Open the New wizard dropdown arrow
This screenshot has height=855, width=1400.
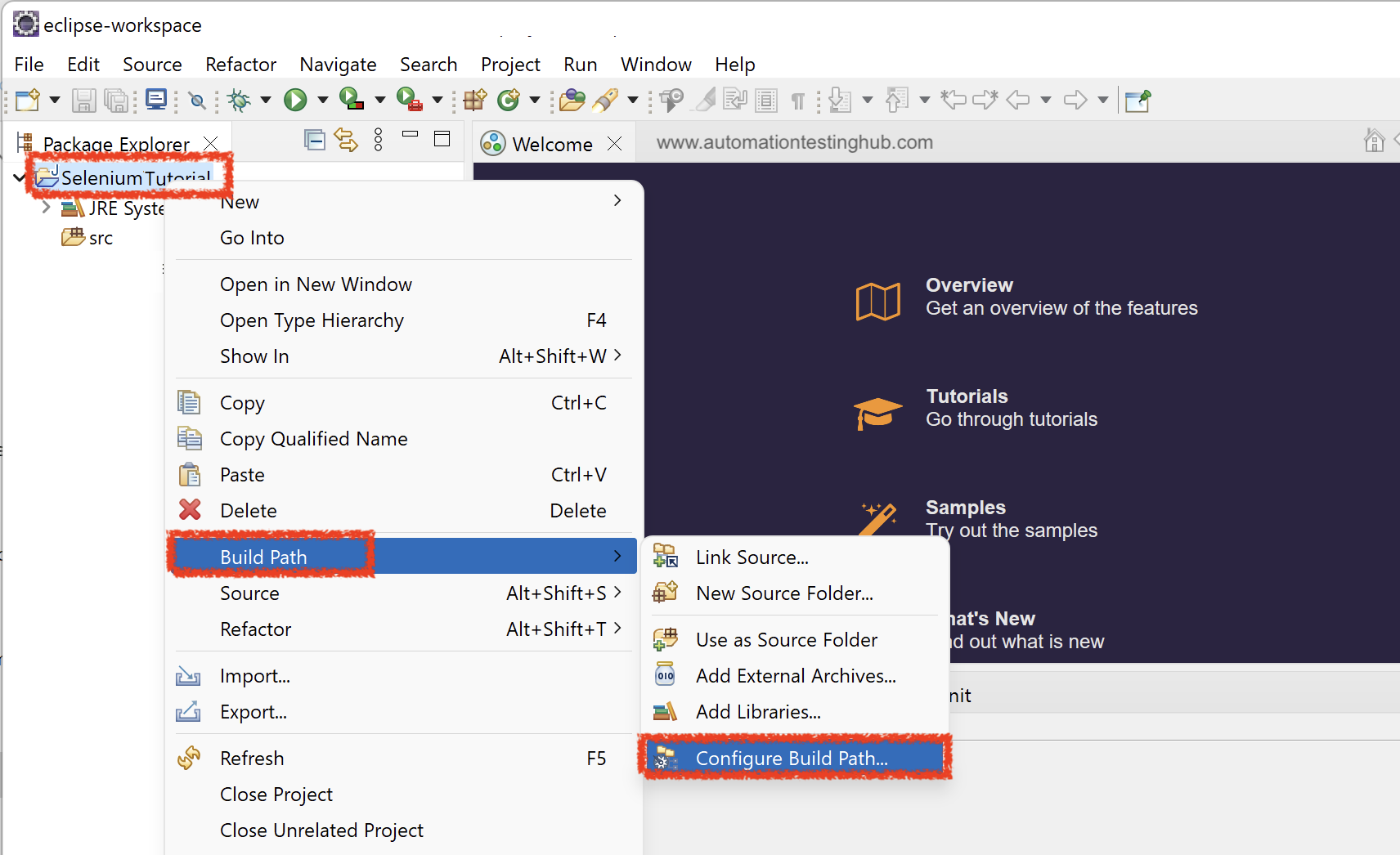(x=55, y=101)
